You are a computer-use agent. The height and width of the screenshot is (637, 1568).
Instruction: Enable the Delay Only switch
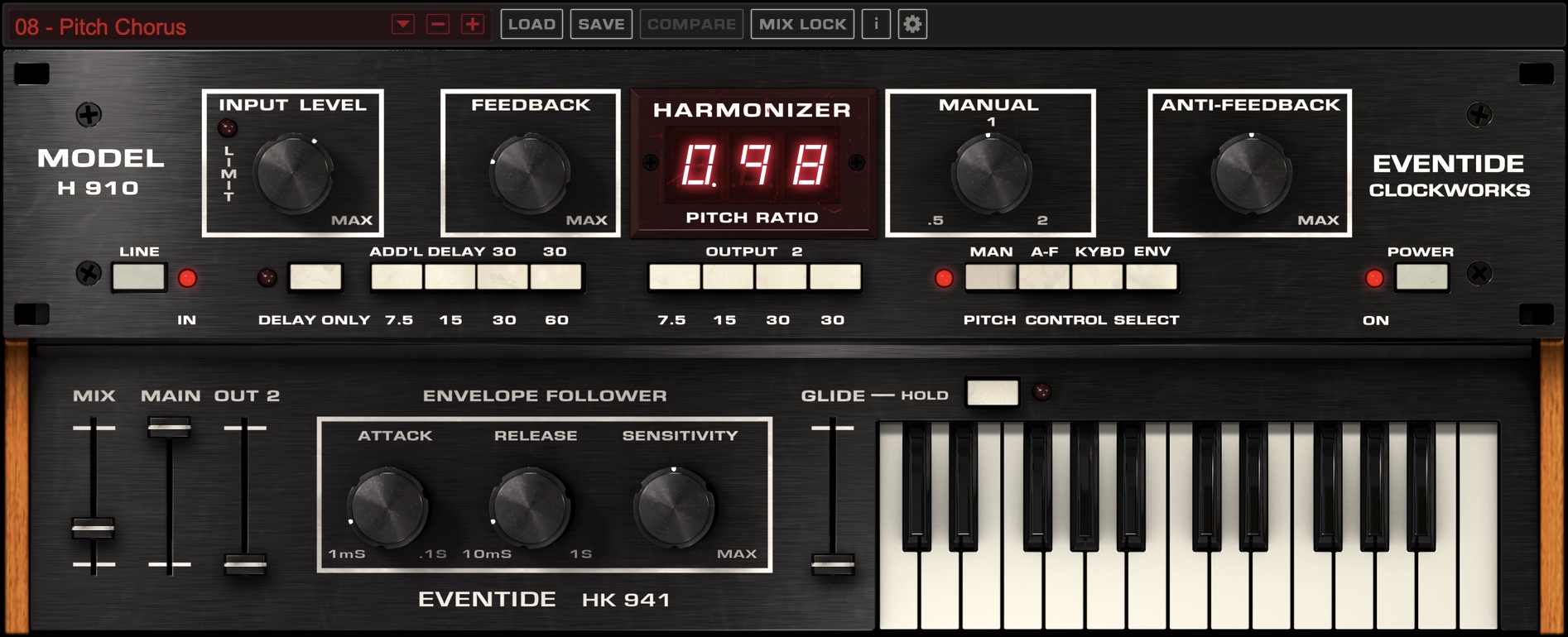click(315, 278)
